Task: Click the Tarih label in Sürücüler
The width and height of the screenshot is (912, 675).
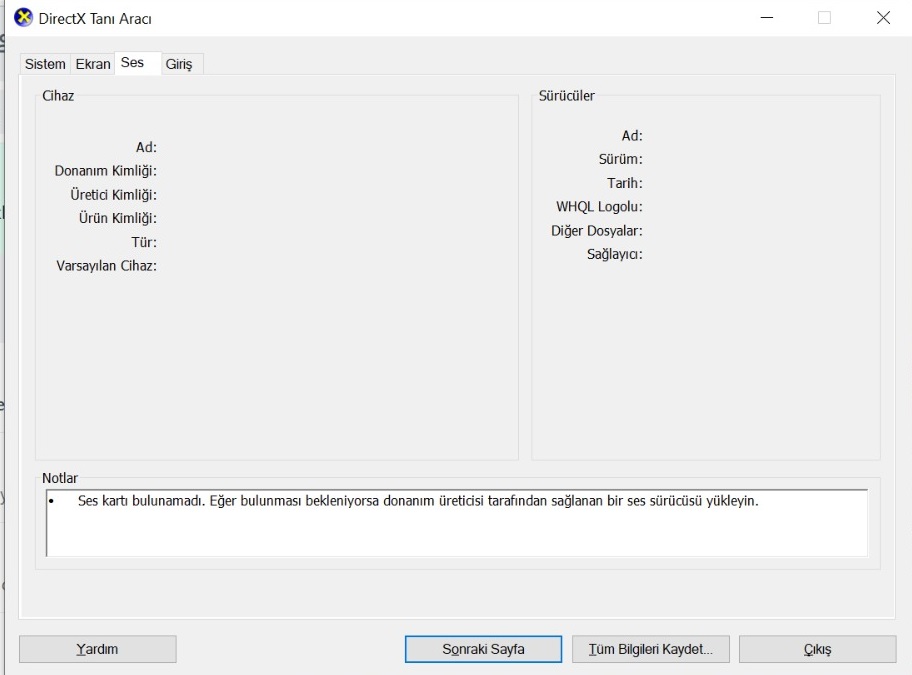Action: point(625,183)
